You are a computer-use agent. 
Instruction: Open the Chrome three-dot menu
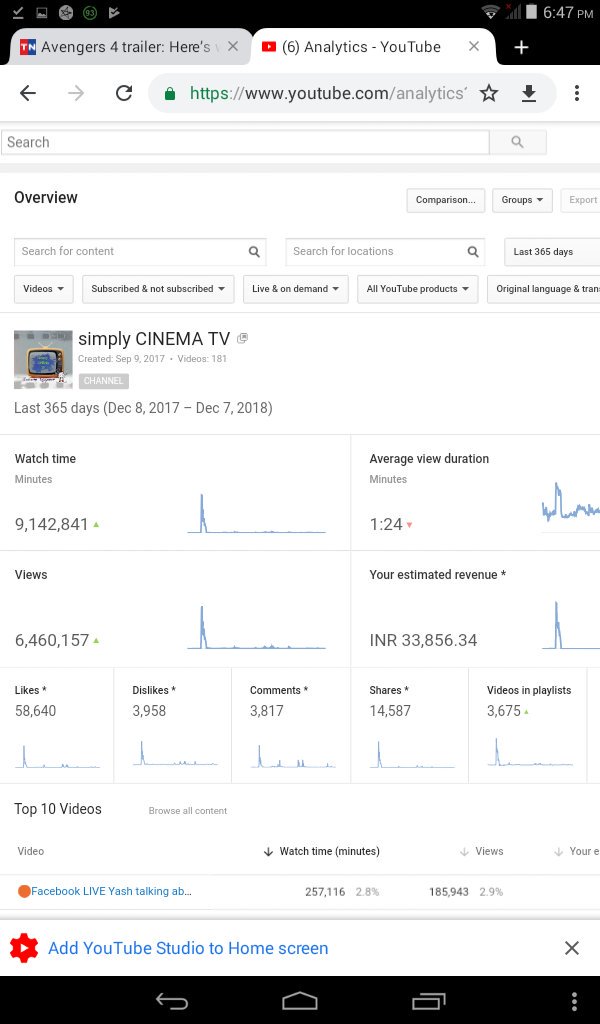[x=576, y=93]
